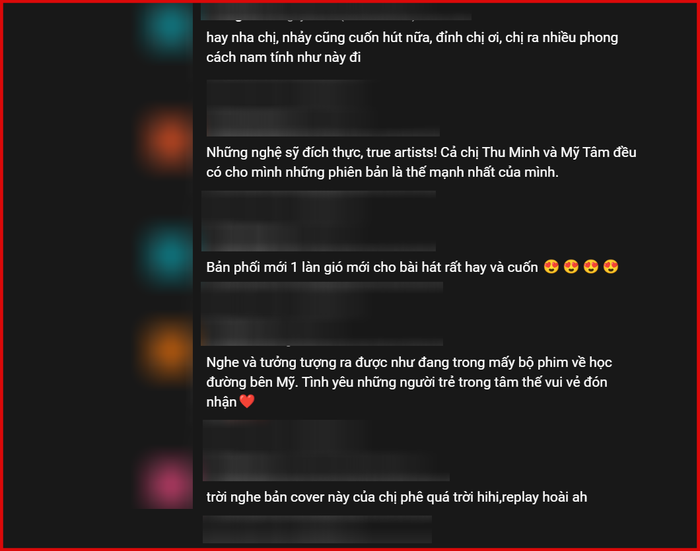This screenshot has width=700, height=551.
Task: Click the last heart-eyes emoji in the row
Action: tap(611, 267)
